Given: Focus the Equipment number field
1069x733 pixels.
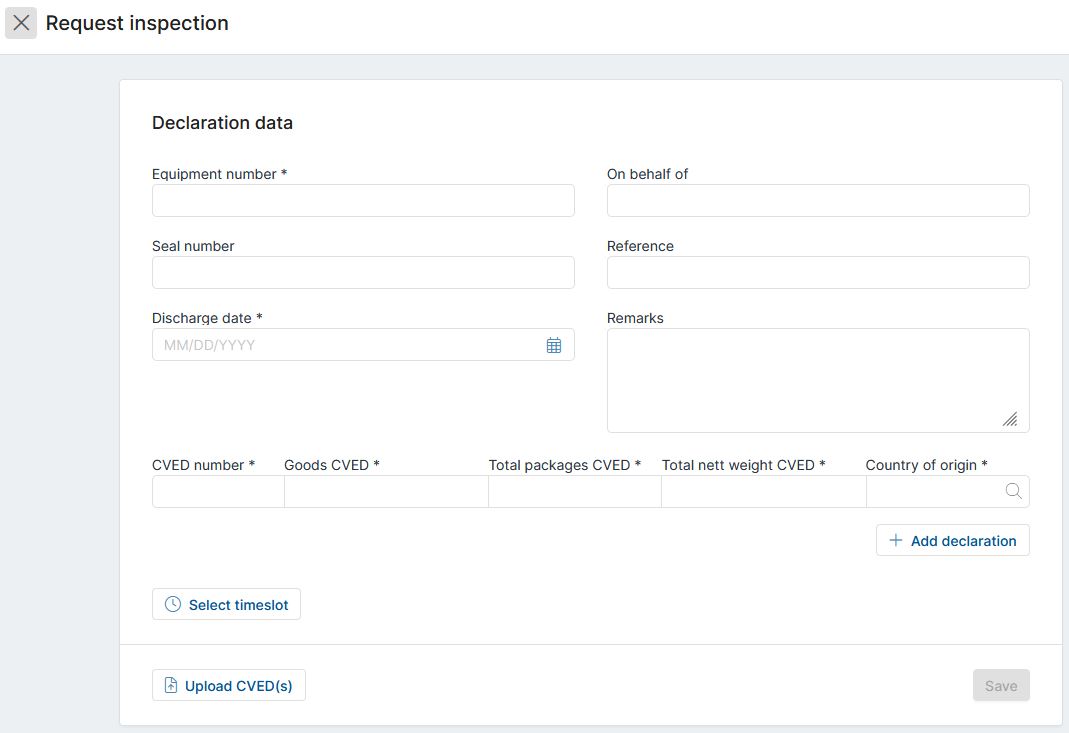Looking at the screenshot, I should 363,201.
